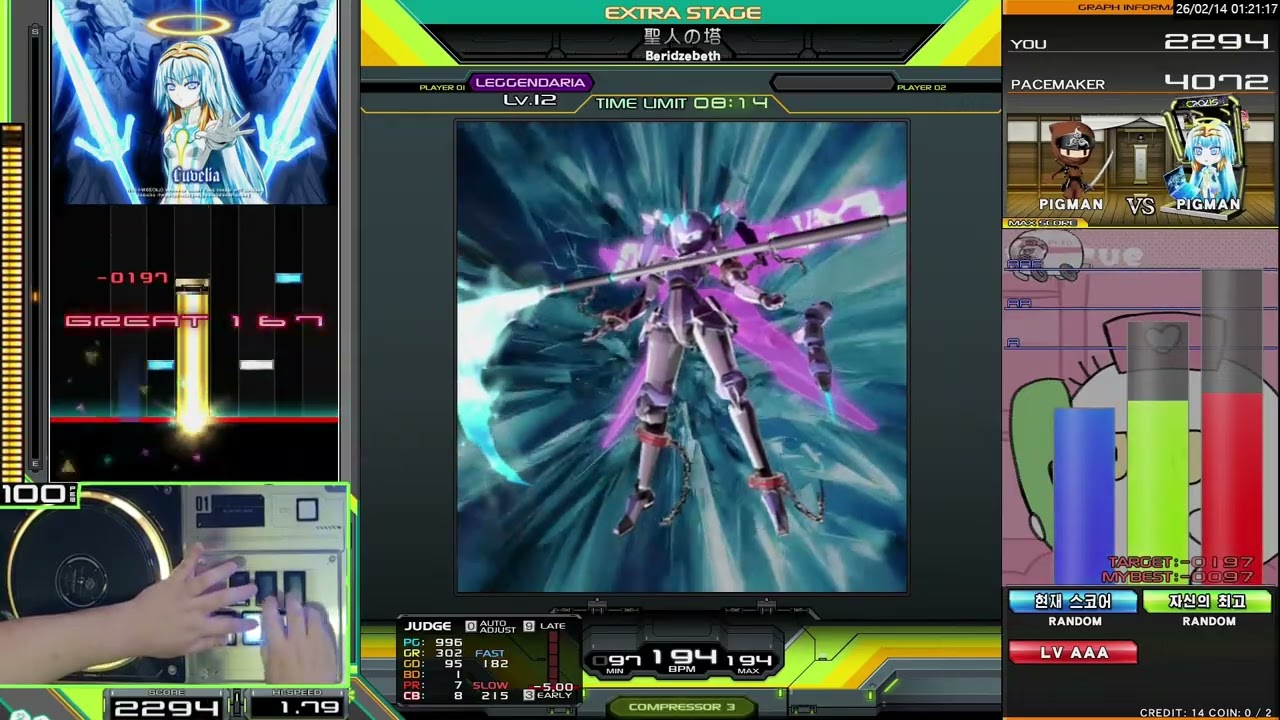Screen dimensions: 1280x720
Task: Click the MYBEST: -0097 readout
Action: tap(1178, 577)
